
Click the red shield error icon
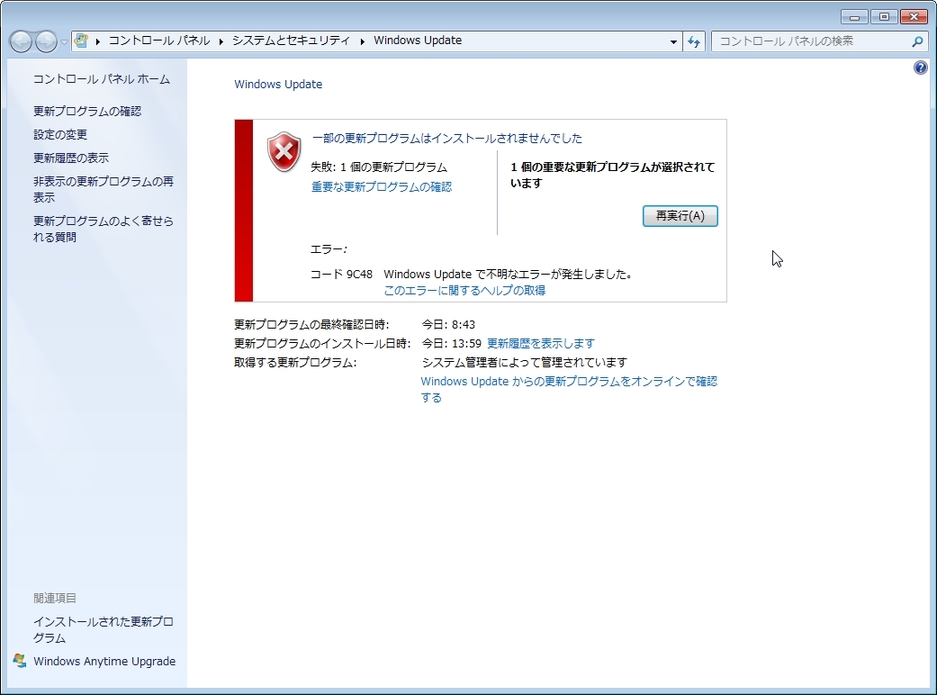[284, 151]
